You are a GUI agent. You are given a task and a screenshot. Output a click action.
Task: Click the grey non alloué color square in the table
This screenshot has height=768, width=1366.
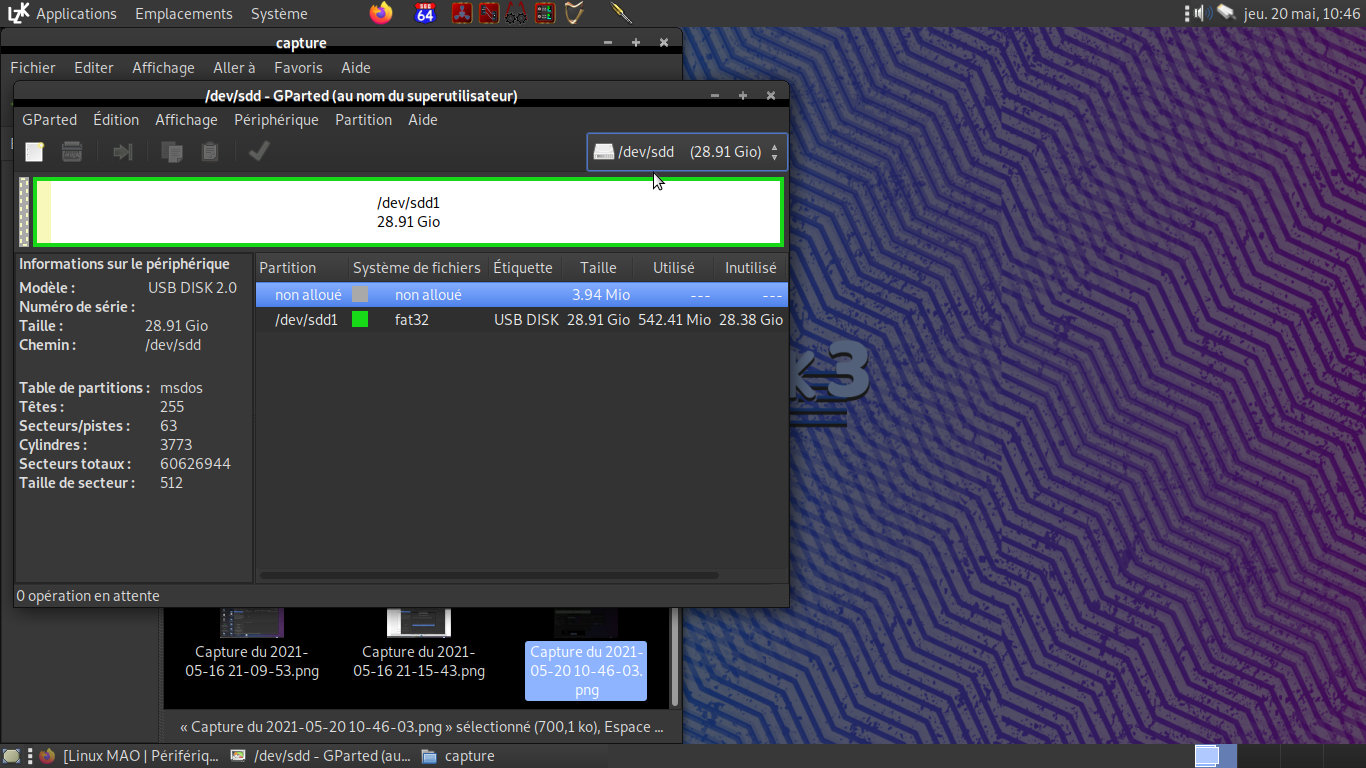360,295
